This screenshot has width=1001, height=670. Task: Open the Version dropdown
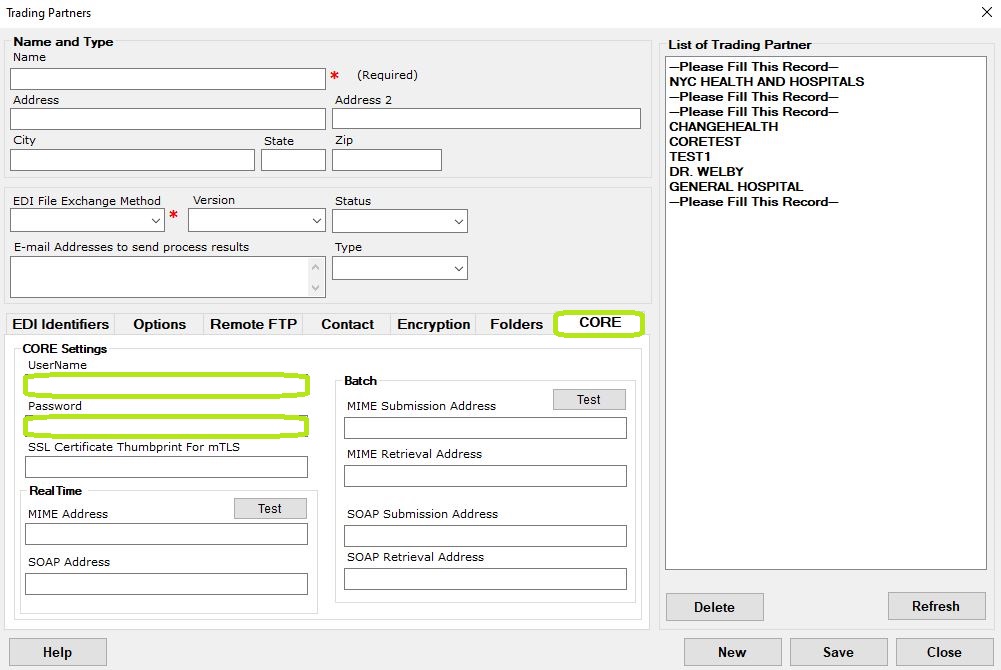point(257,221)
